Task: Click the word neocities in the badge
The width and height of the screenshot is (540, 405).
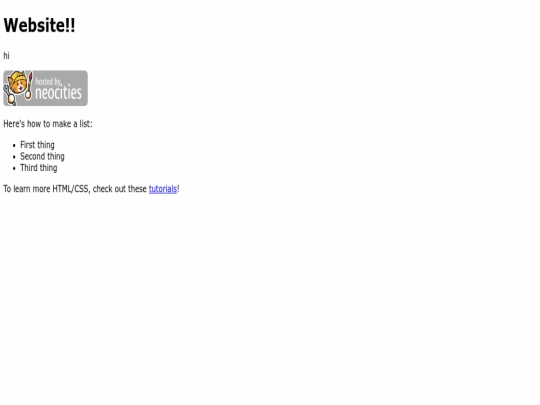Action: (59, 92)
